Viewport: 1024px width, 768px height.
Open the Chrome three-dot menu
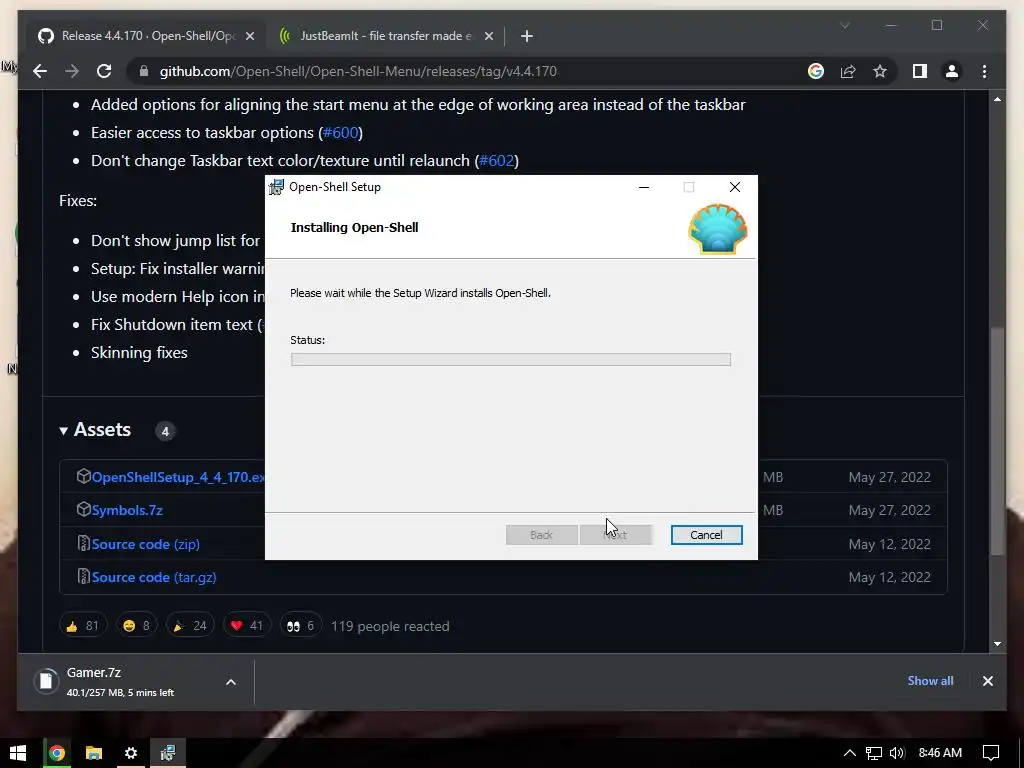984,71
